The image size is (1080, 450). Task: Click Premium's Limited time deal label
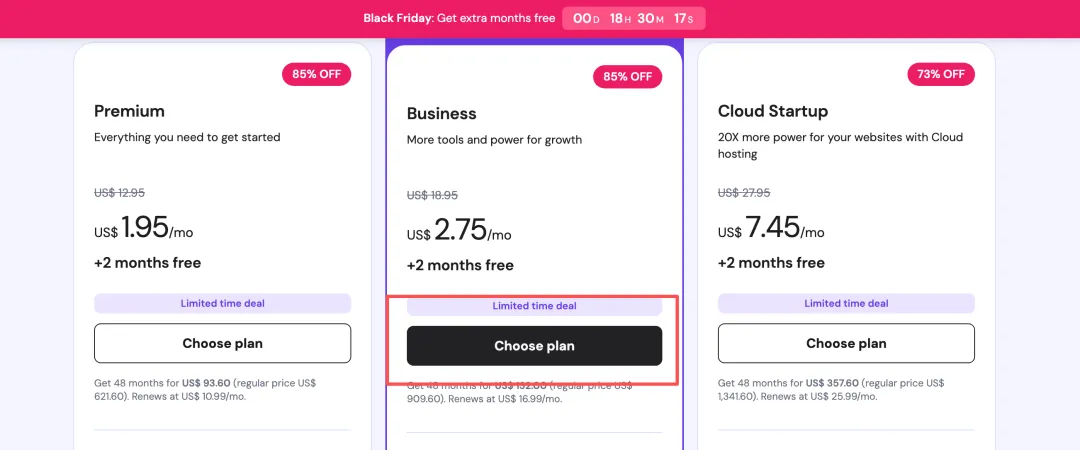[222, 303]
